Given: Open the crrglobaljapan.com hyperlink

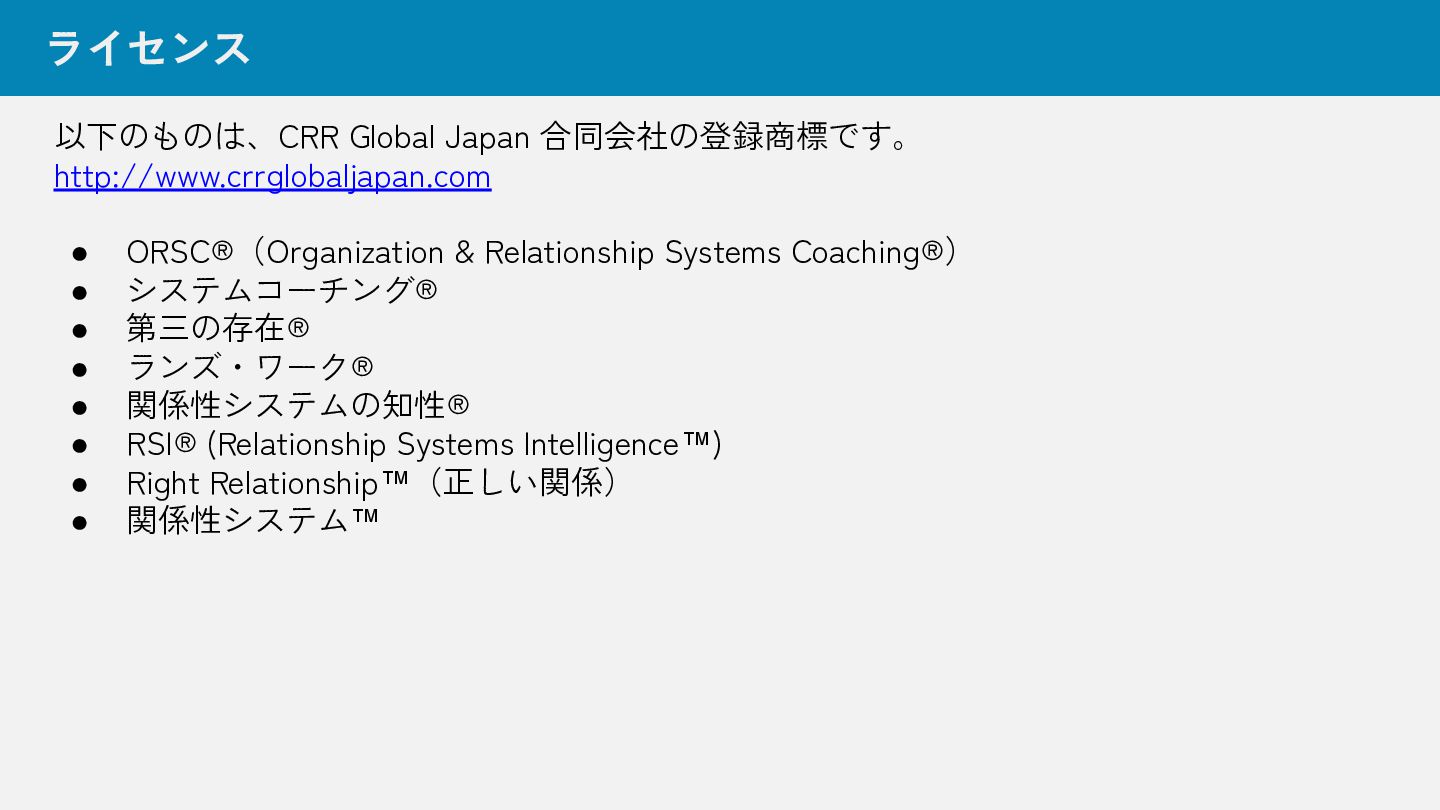Looking at the screenshot, I should coord(272,176).
